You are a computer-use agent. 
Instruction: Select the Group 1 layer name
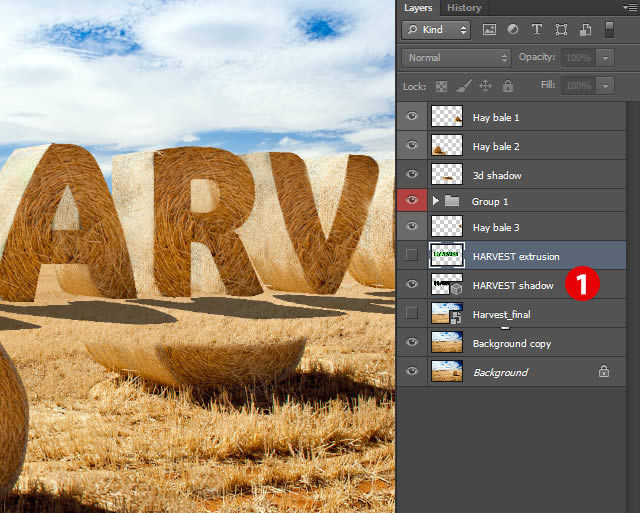(x=490, y=202)
